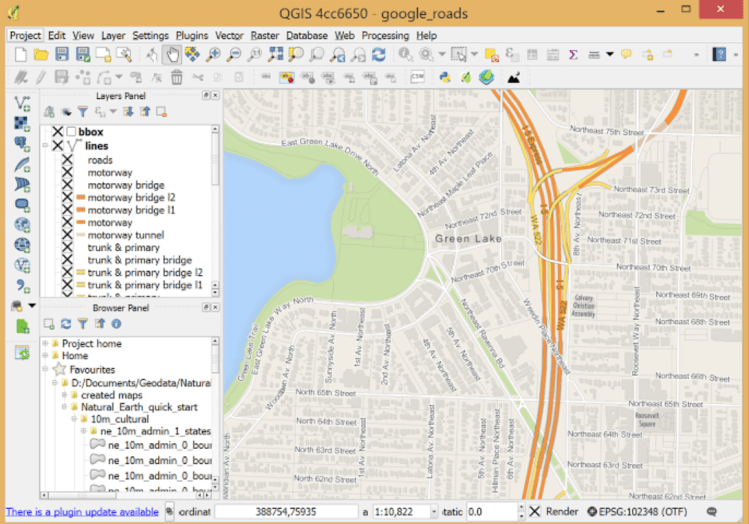The height and width of the screenshot is (524, 749).
Task: Click the EPSG:102348 (OTF) CRS button
Action: [642, 512]
